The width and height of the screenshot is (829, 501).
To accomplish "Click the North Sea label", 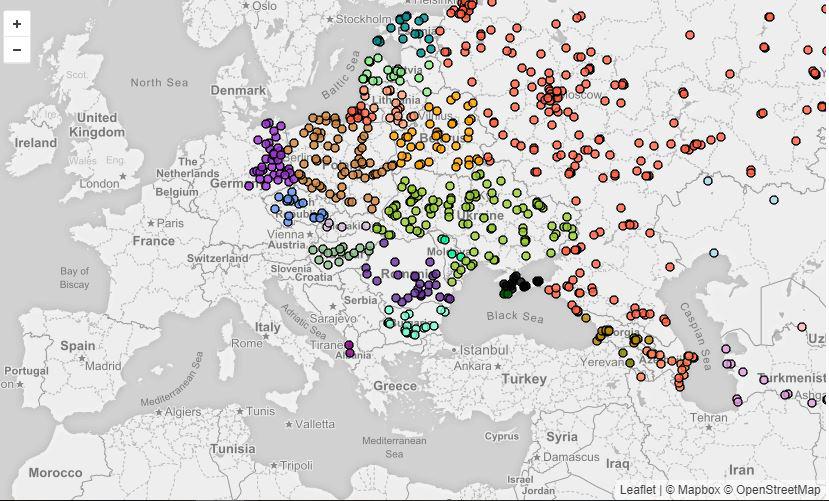I will 159,82.
